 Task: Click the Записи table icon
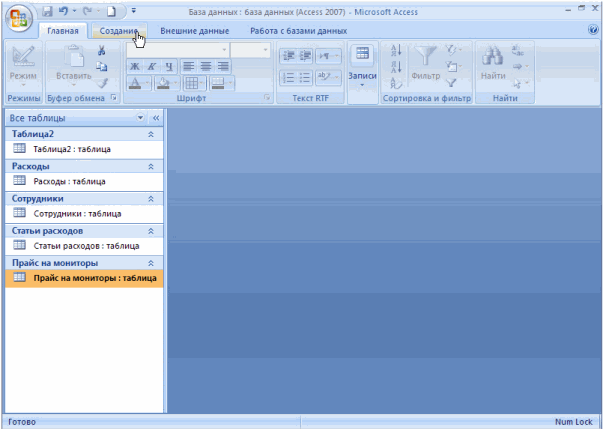[x=362, y=54]
